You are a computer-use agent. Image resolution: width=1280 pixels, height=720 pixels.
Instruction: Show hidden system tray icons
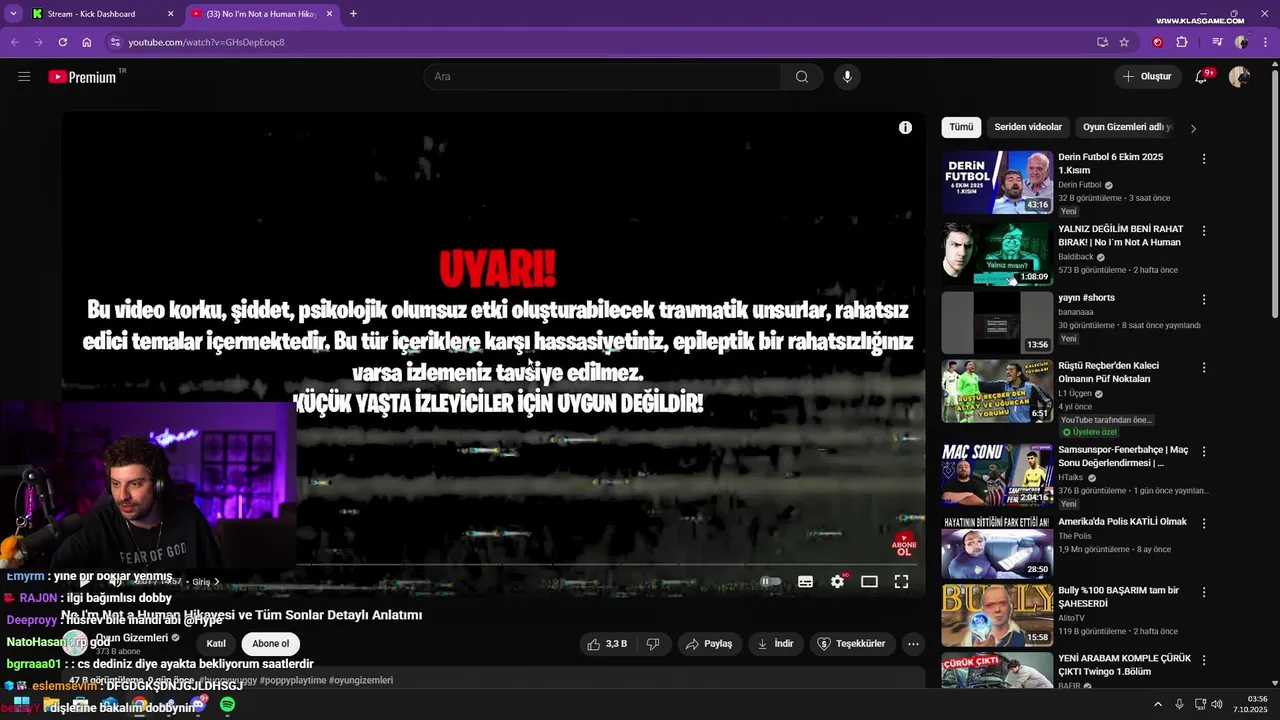tap(1158, 704)
